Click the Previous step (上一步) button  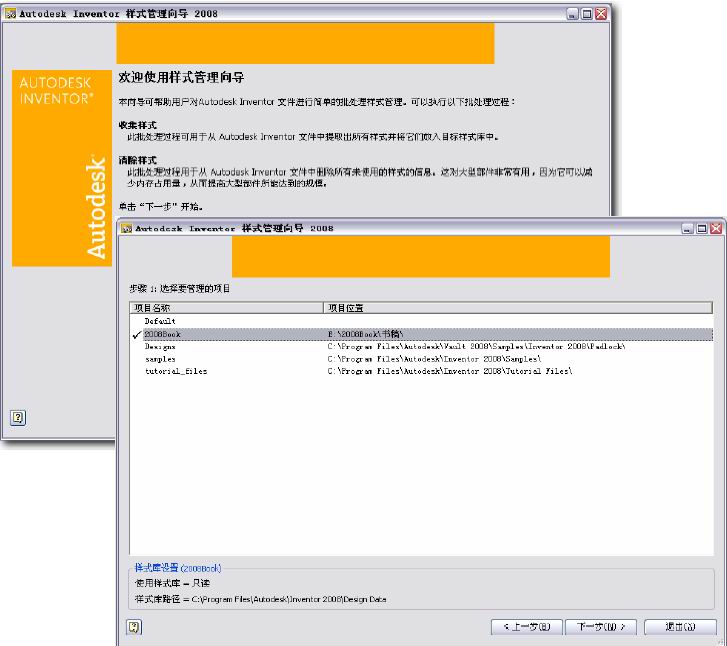527,627
